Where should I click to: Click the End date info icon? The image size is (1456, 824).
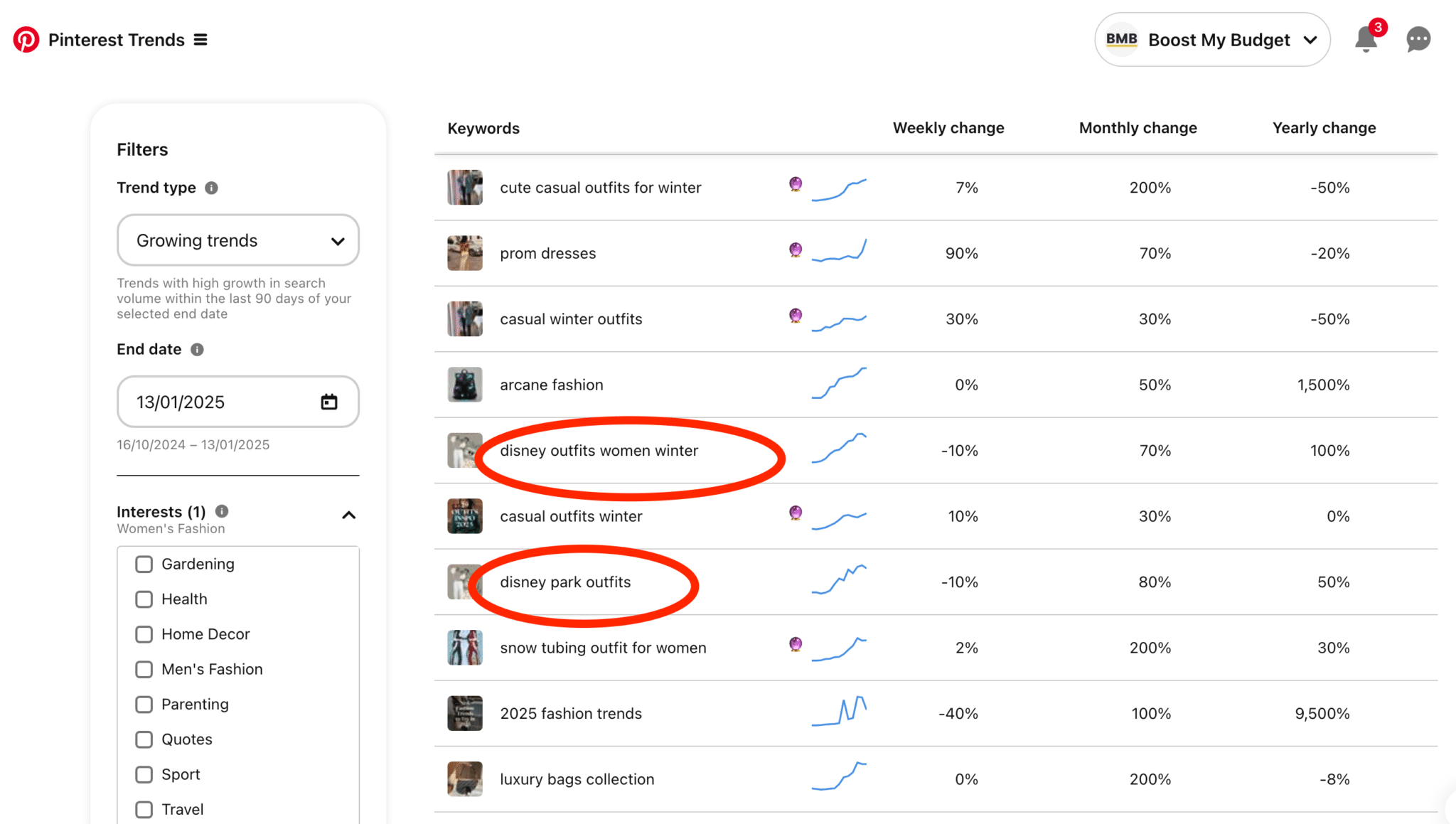tap(197, 350)
